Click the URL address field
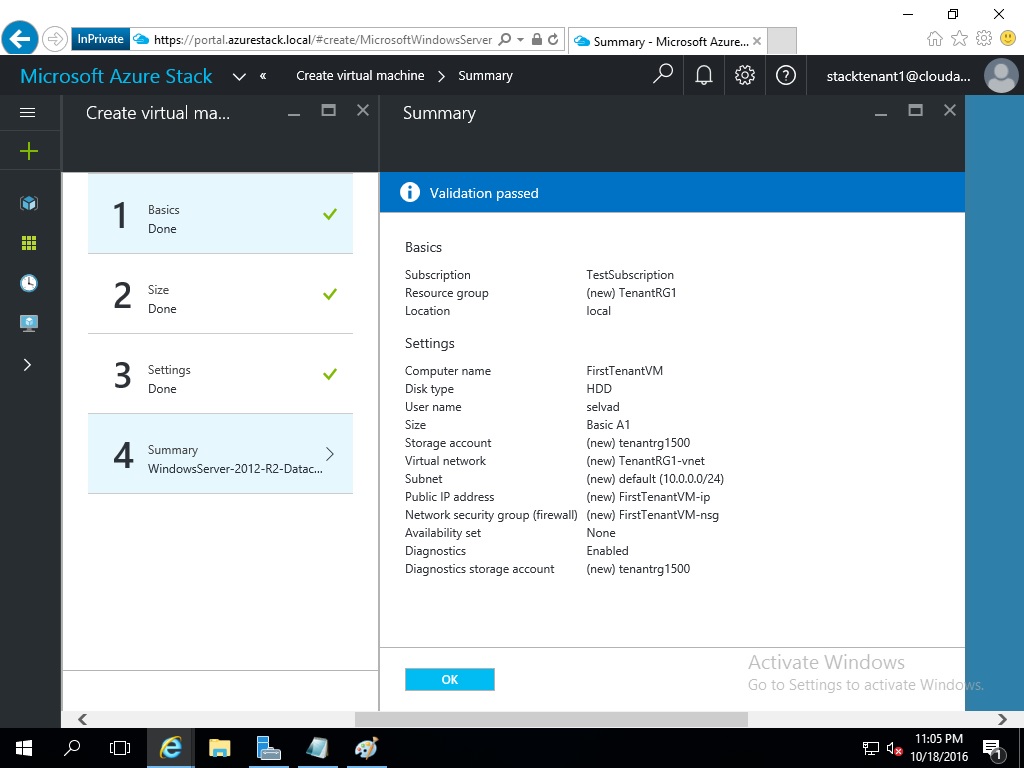The width and height of the screenshot is (1024, 768). 323,40
